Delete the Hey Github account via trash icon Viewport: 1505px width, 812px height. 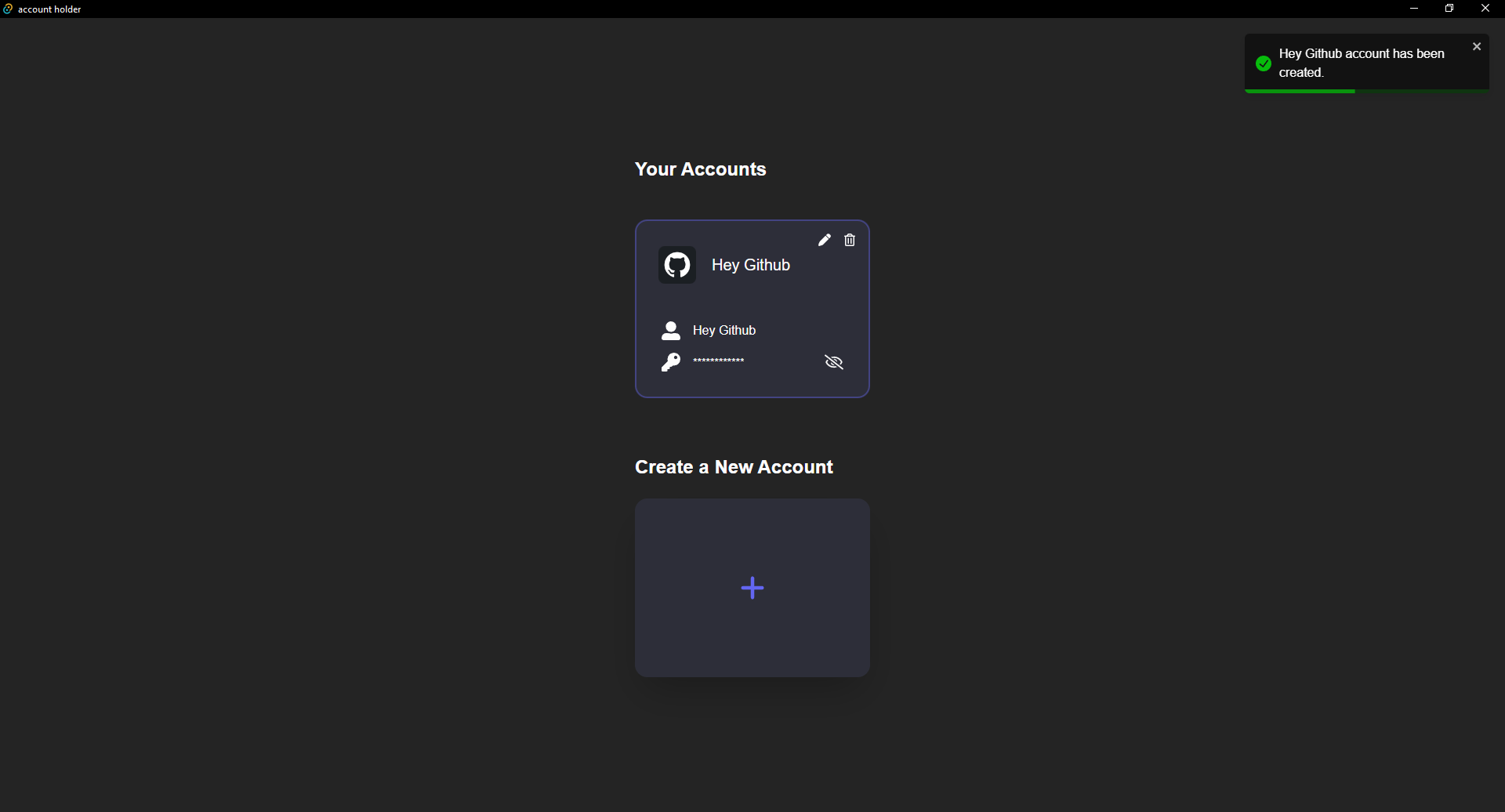coord(850,240)
